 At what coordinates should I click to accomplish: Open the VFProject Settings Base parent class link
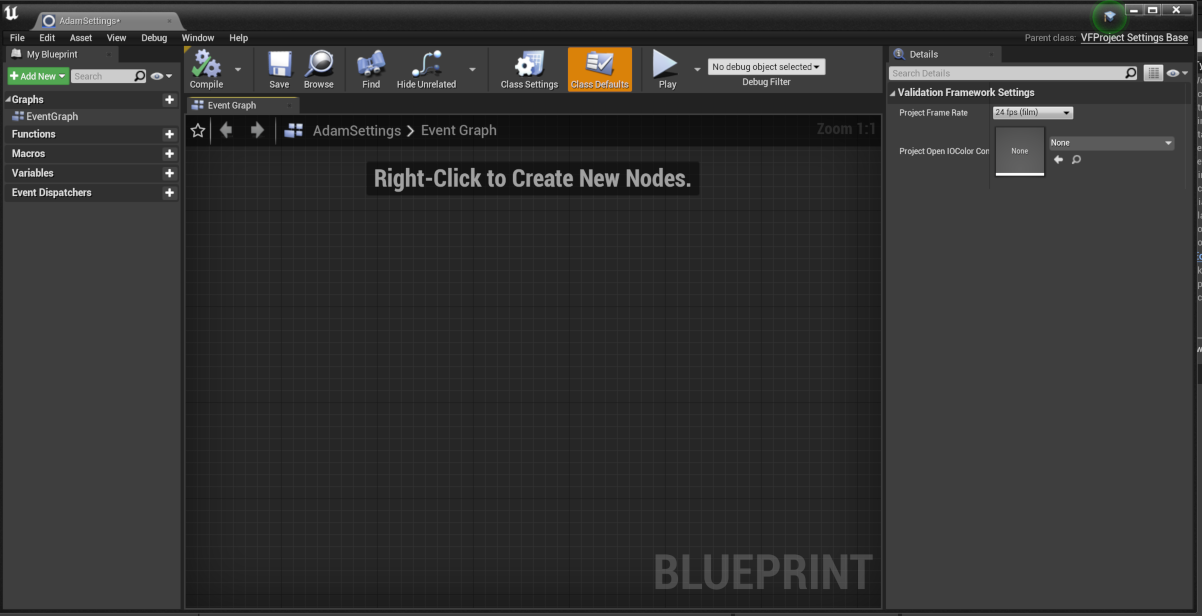tap(1134, 38)
